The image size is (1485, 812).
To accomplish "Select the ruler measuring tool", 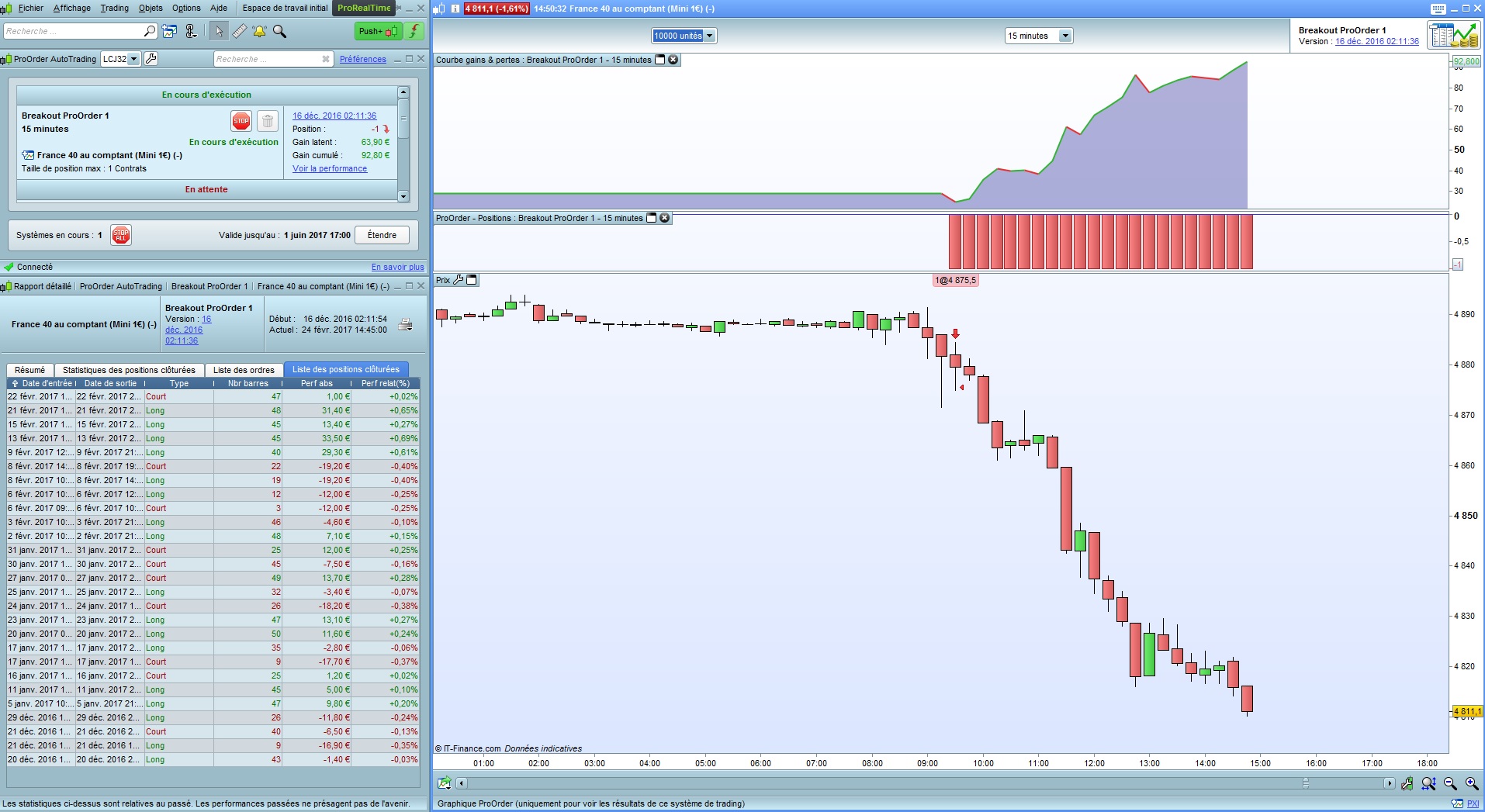I will [239, 31].
